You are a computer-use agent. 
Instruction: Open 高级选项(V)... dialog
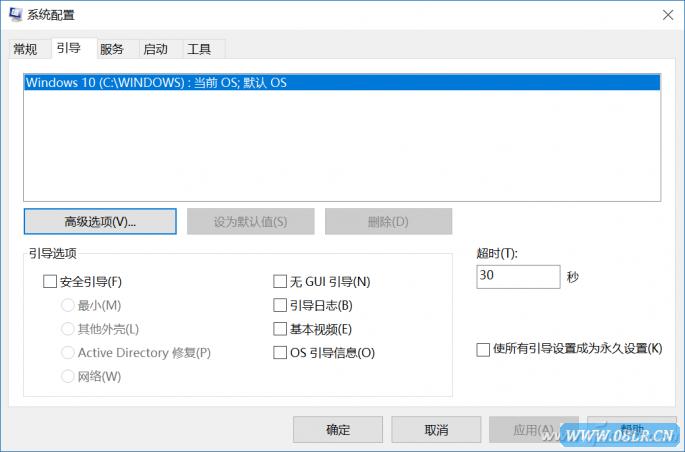(100, 221)
